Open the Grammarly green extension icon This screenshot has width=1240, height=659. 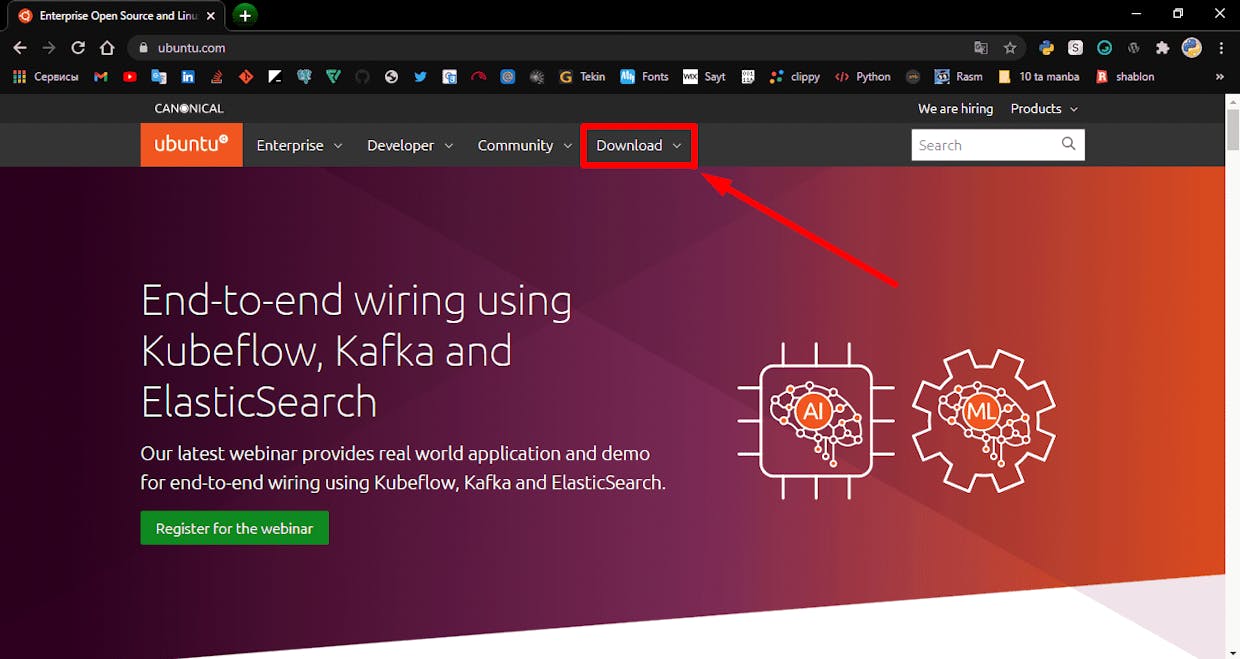click(1104, 47)
